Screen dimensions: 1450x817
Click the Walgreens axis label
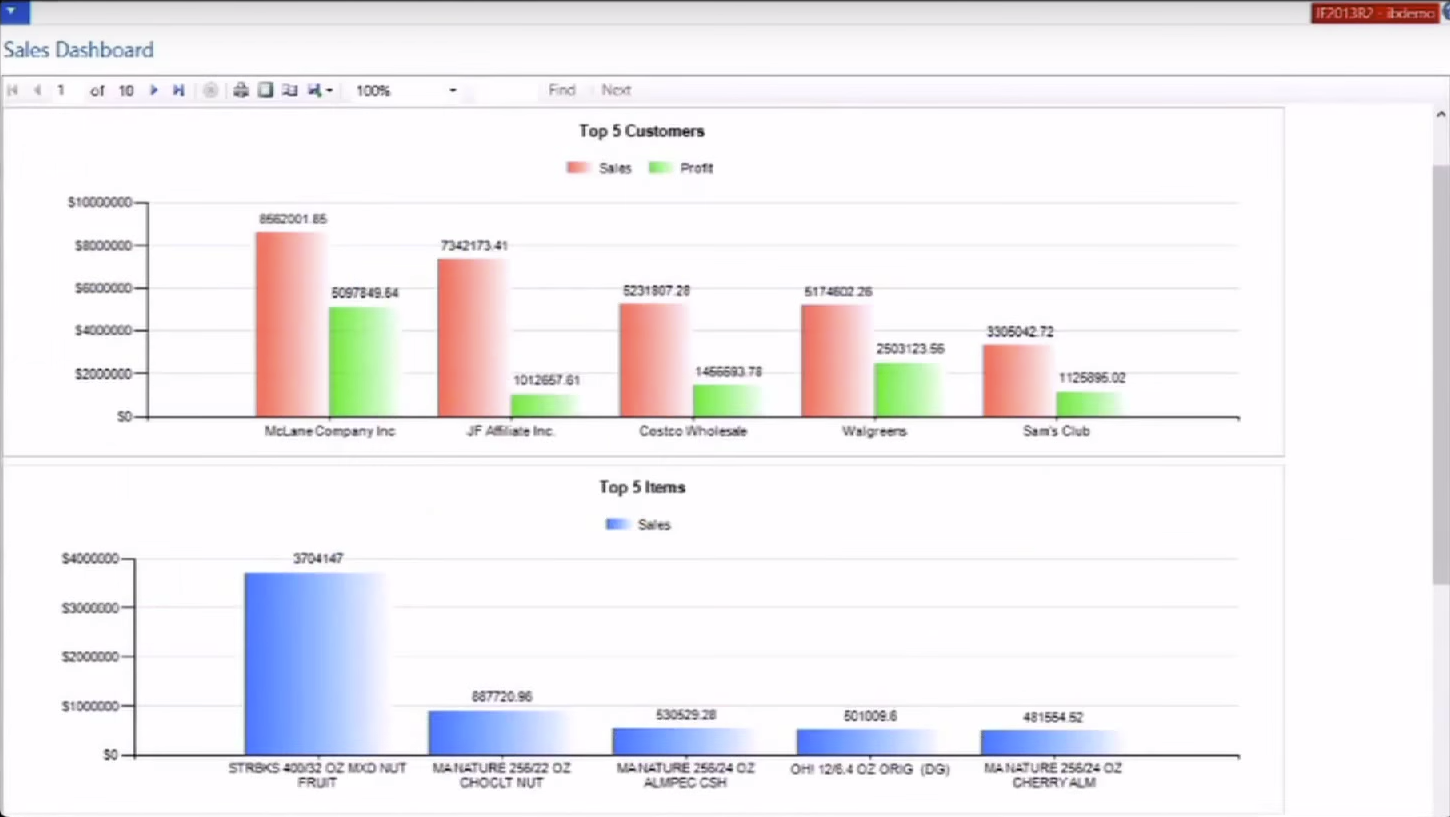pyautogui.click(x=874, y=431)
